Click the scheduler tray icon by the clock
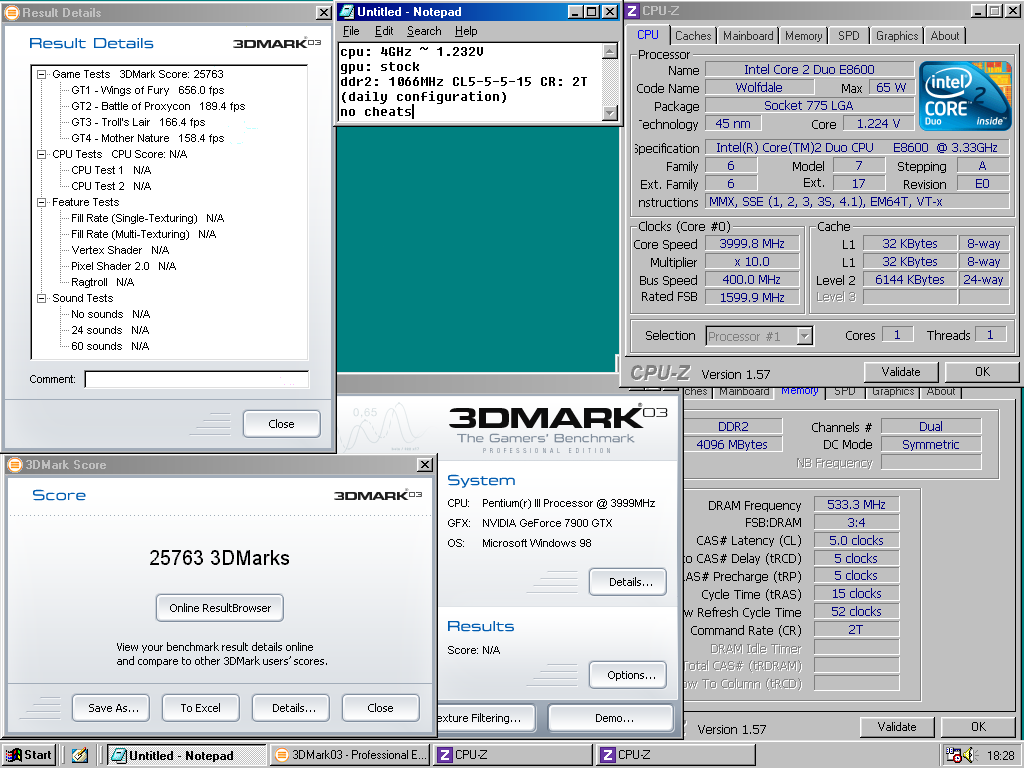 click(954, 756)
